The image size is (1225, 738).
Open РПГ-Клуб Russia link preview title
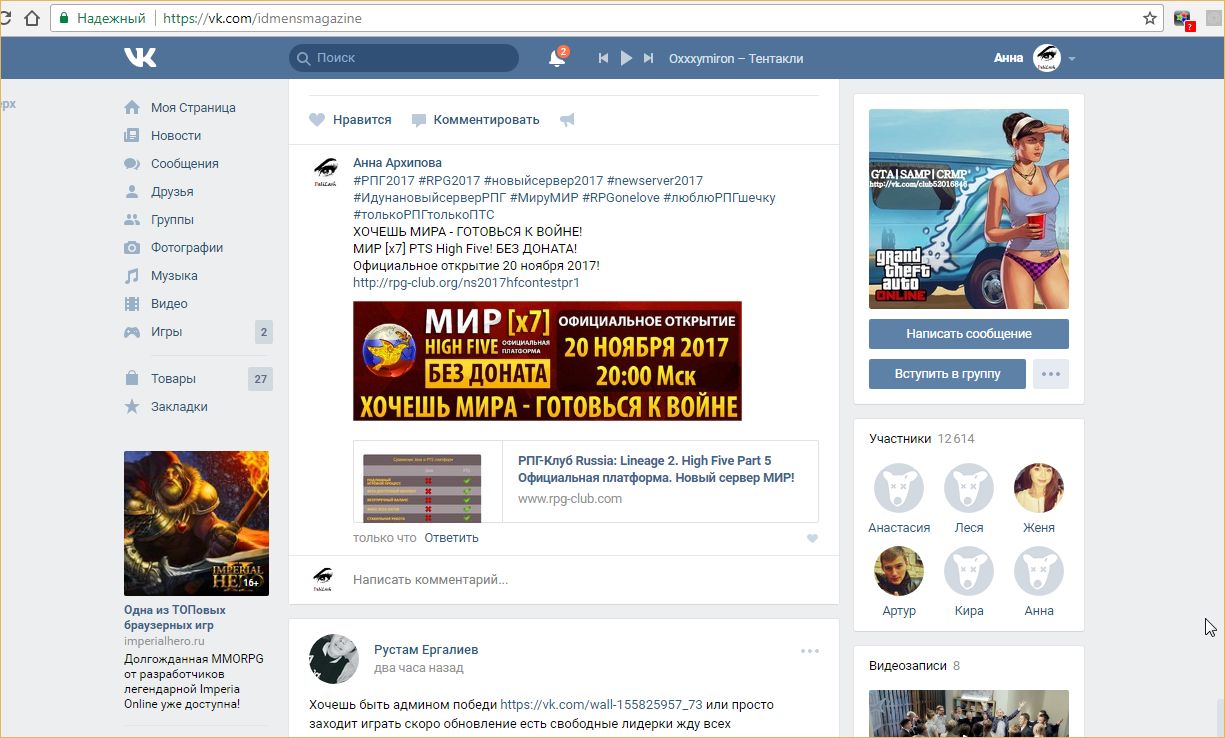[x=656, y=469]
